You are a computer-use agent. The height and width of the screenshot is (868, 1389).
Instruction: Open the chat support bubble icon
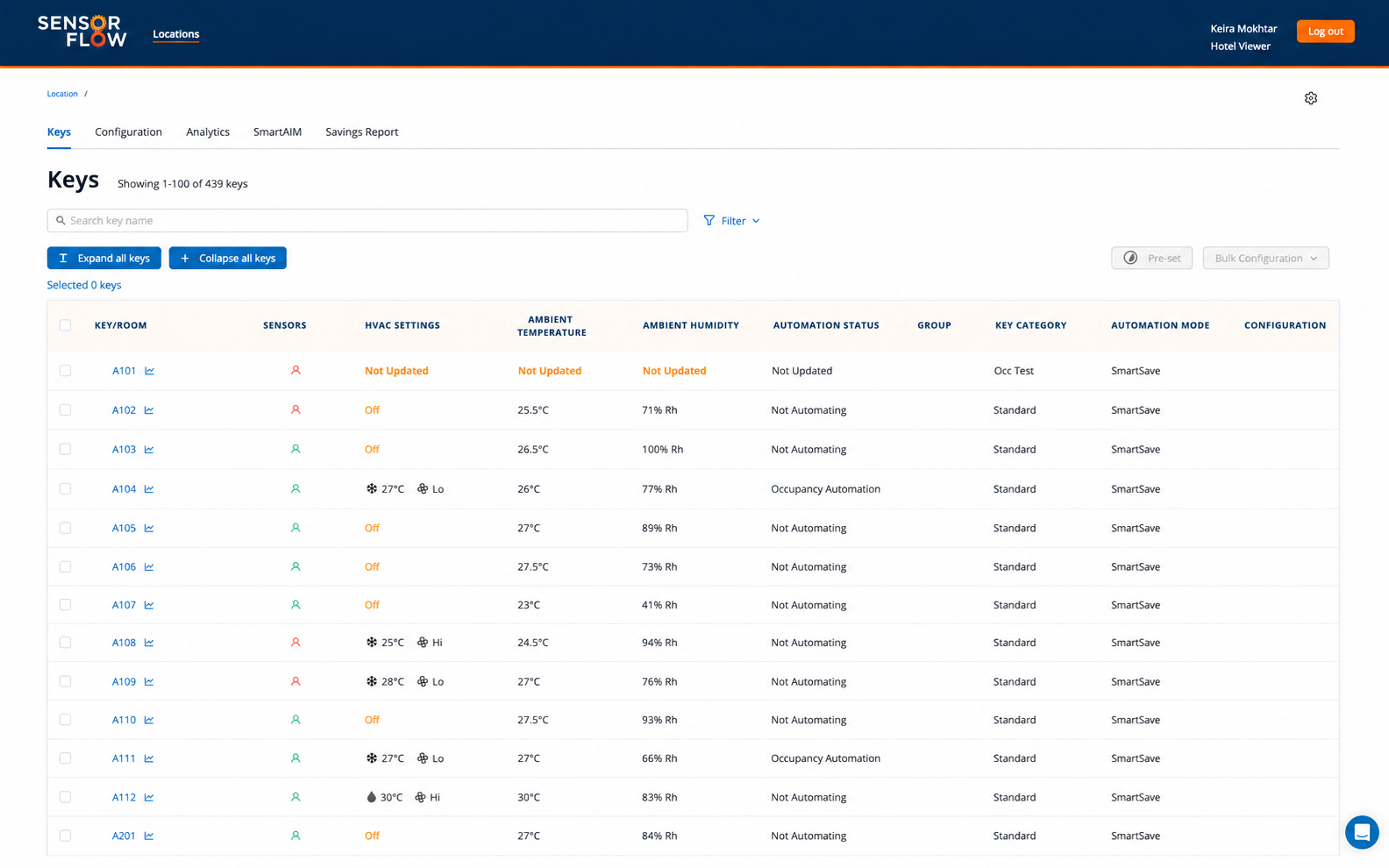tap(1362, 832)
